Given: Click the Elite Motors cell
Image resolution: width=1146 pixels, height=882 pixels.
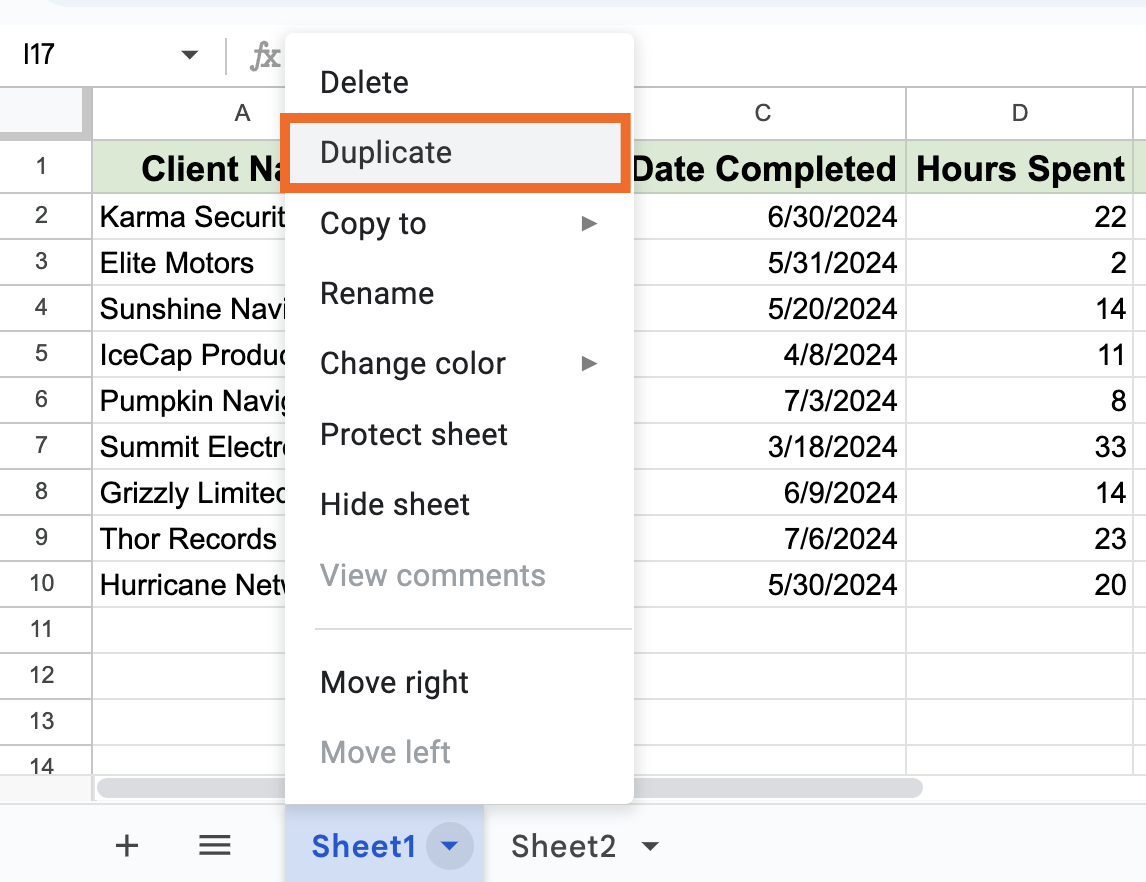Looking at the screenshot, I should click(189, 262).
